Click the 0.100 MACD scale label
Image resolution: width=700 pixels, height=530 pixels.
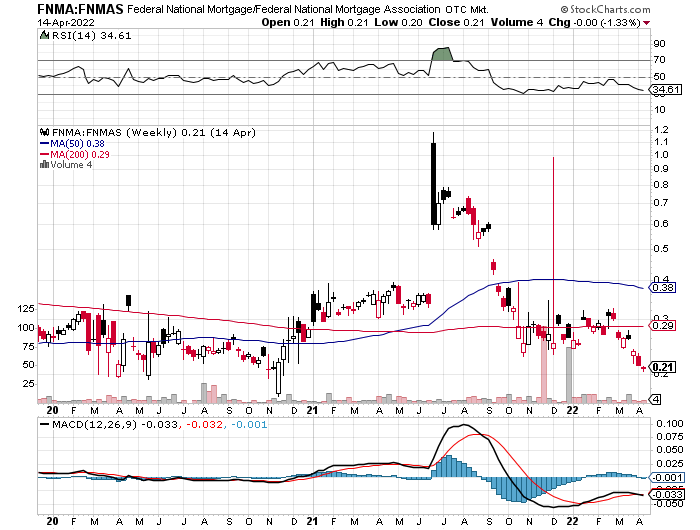point(670,423)
